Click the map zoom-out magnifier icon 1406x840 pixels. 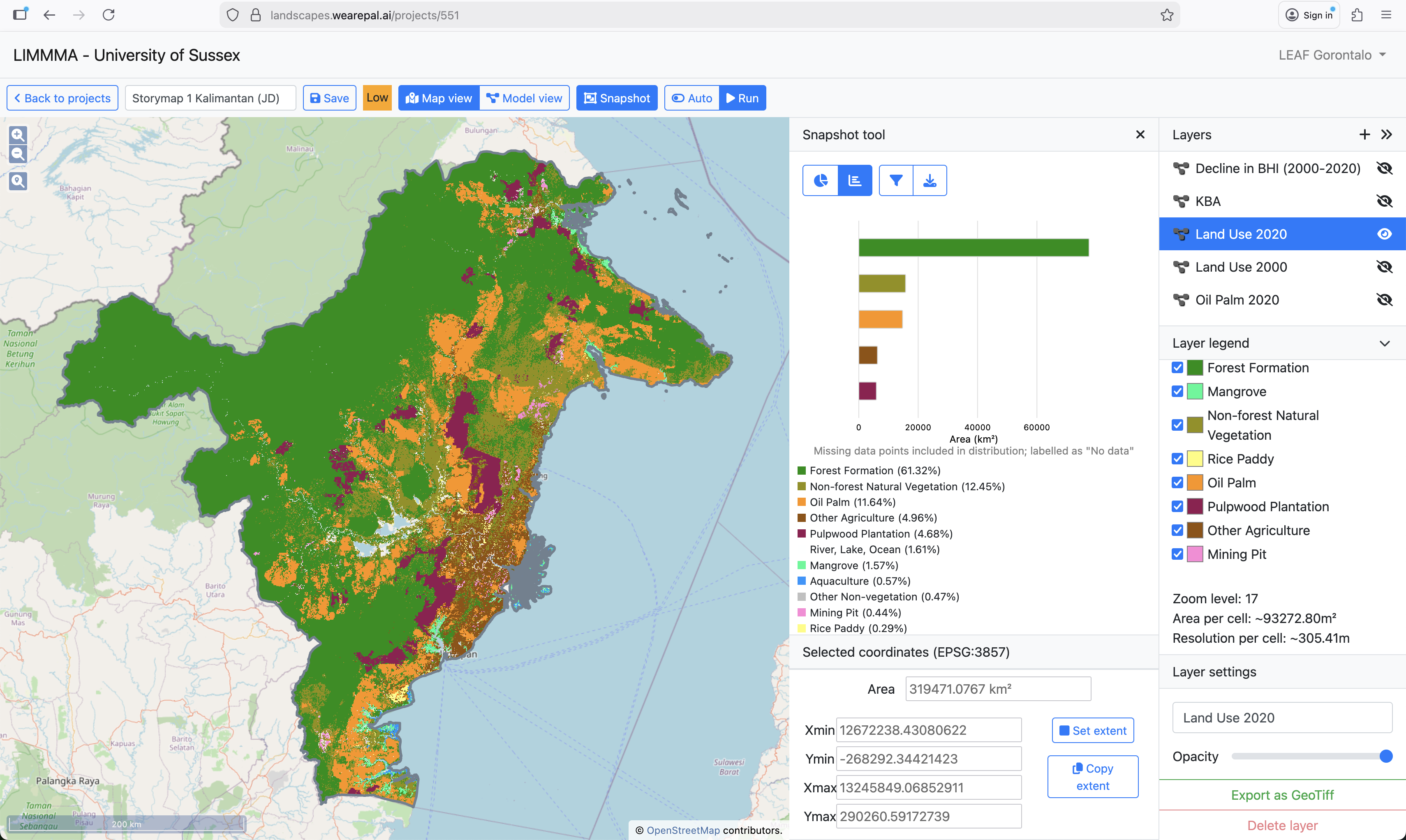(18, 154)
